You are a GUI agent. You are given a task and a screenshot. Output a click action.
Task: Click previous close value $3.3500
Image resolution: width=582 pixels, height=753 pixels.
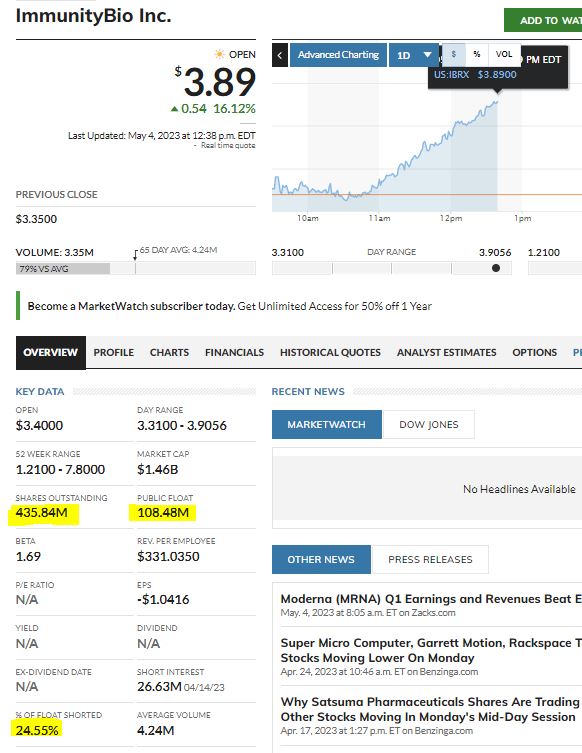pos(36,219)
